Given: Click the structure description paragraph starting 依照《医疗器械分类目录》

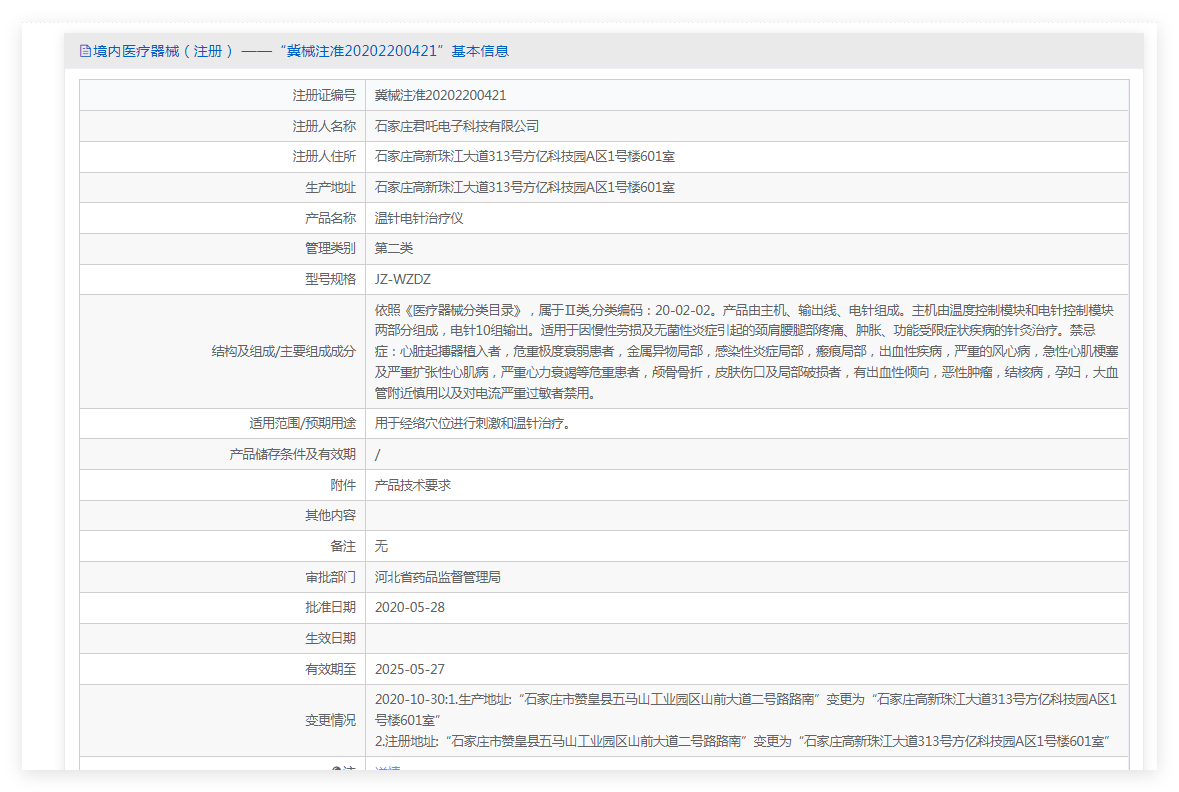Looking at the screenshot, I should click(747, 351).
